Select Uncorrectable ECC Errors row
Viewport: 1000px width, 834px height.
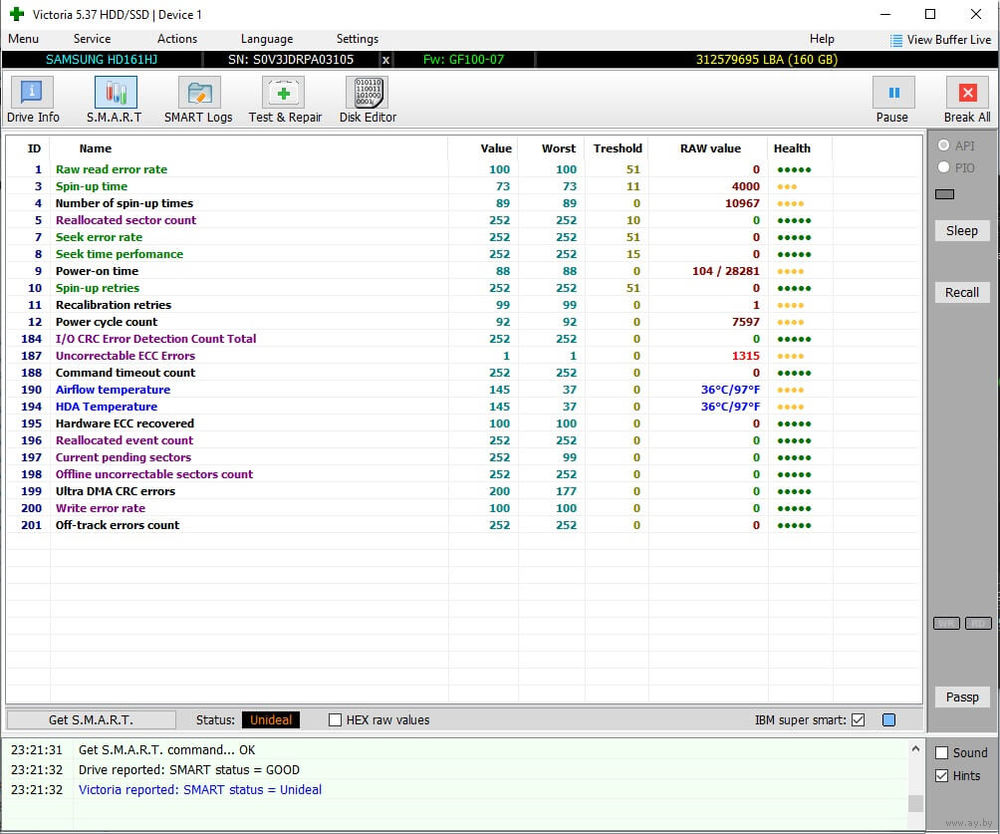click(x=464, y=356)
